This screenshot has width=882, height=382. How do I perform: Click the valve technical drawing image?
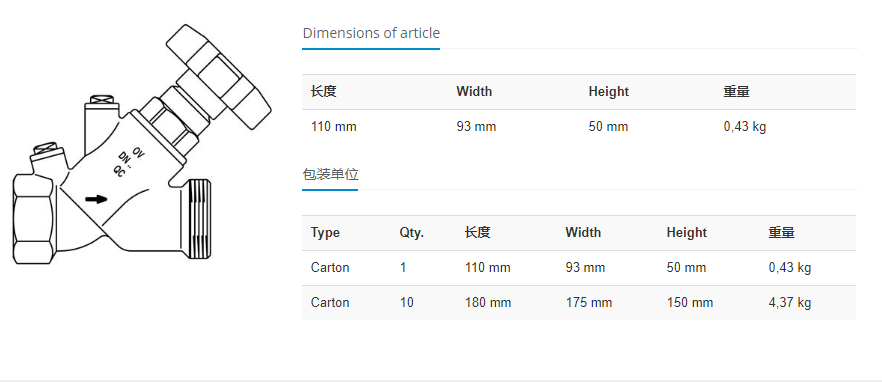141,144
